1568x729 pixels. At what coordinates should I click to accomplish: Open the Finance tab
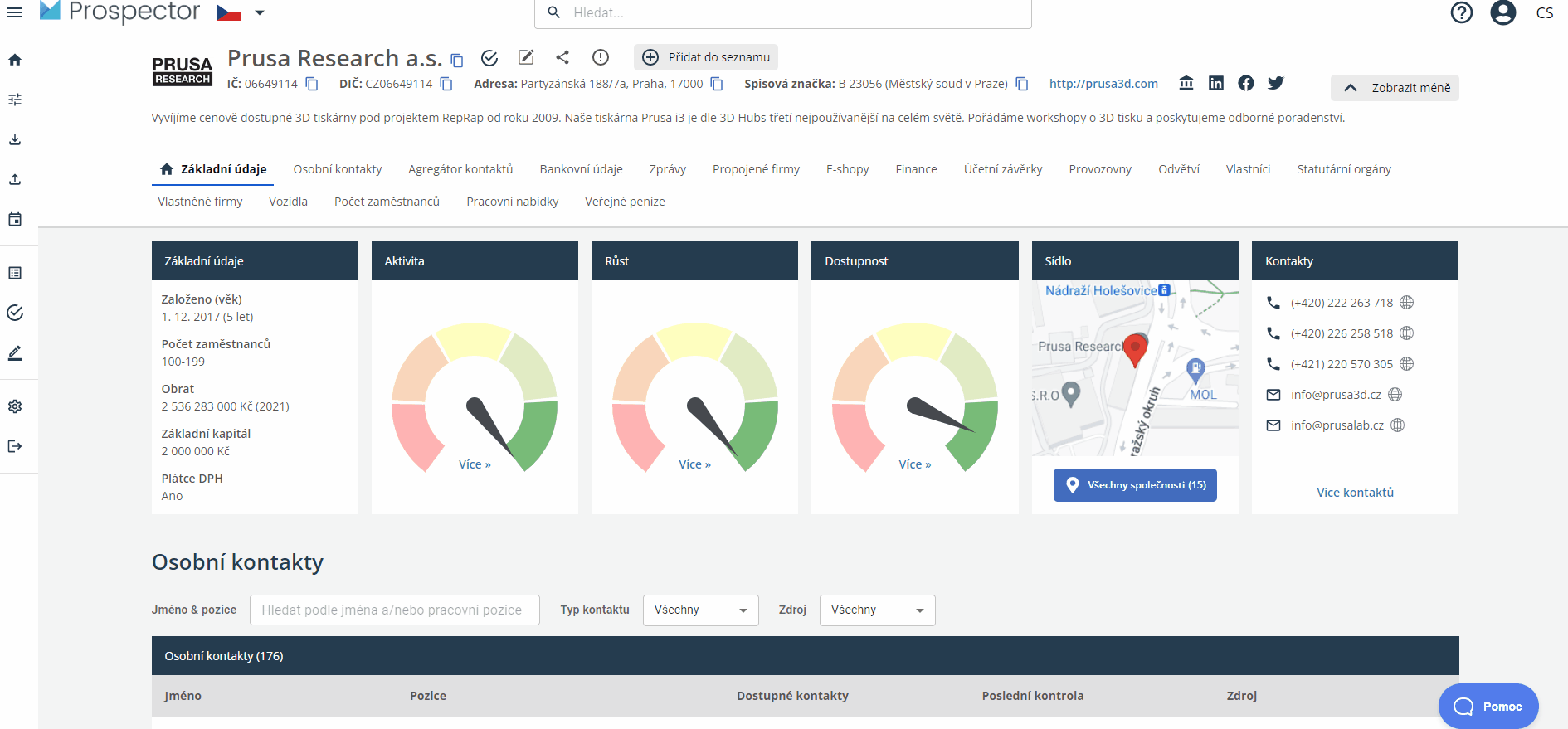coord(916,169)
